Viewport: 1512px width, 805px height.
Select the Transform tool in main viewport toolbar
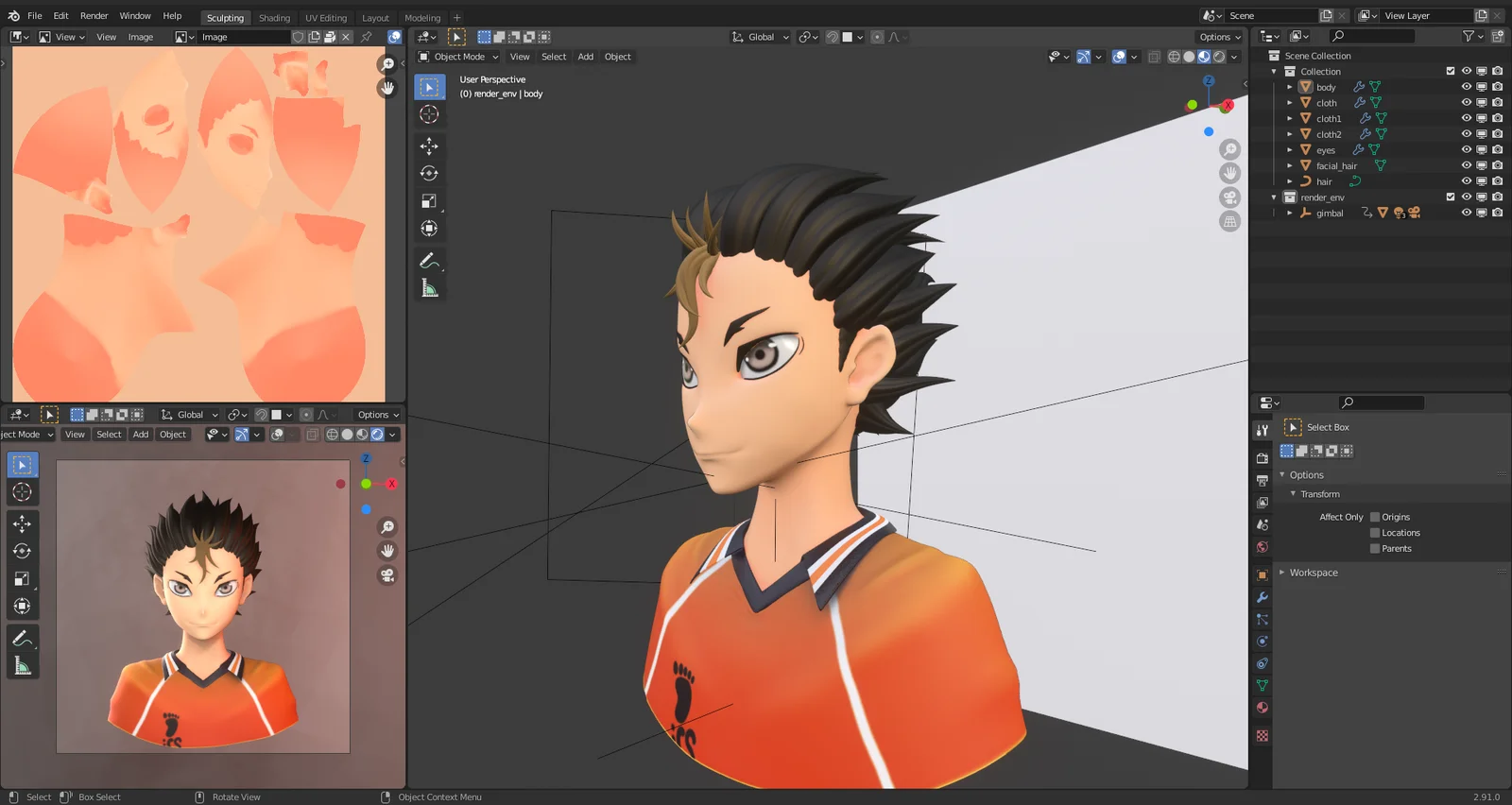[429, 229]
